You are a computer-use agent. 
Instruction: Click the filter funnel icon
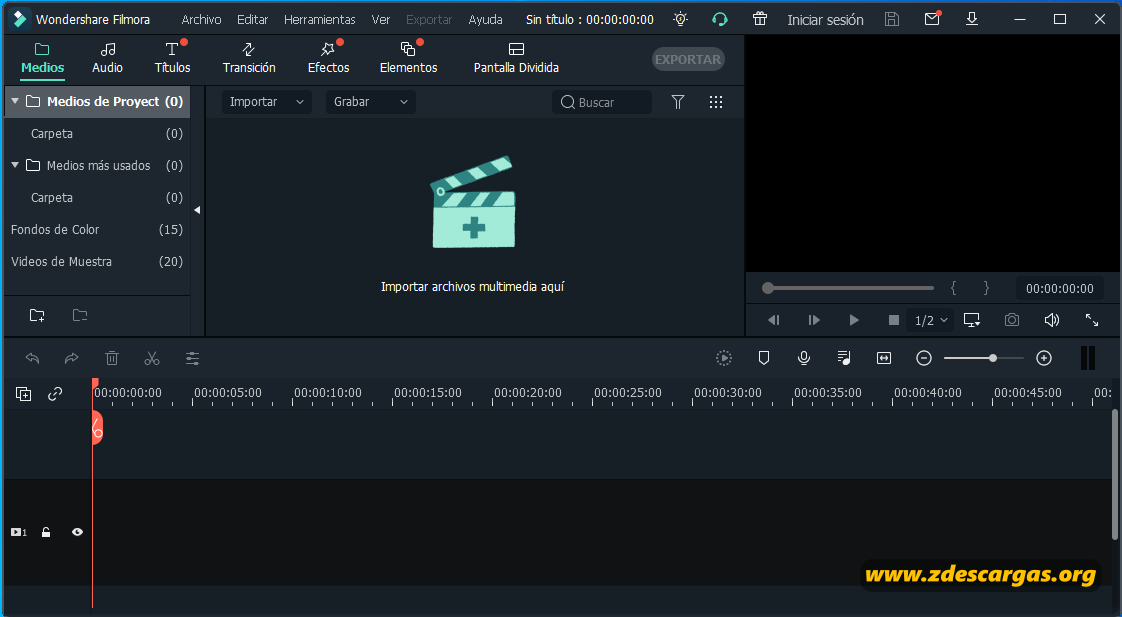[x=678, y=102]
